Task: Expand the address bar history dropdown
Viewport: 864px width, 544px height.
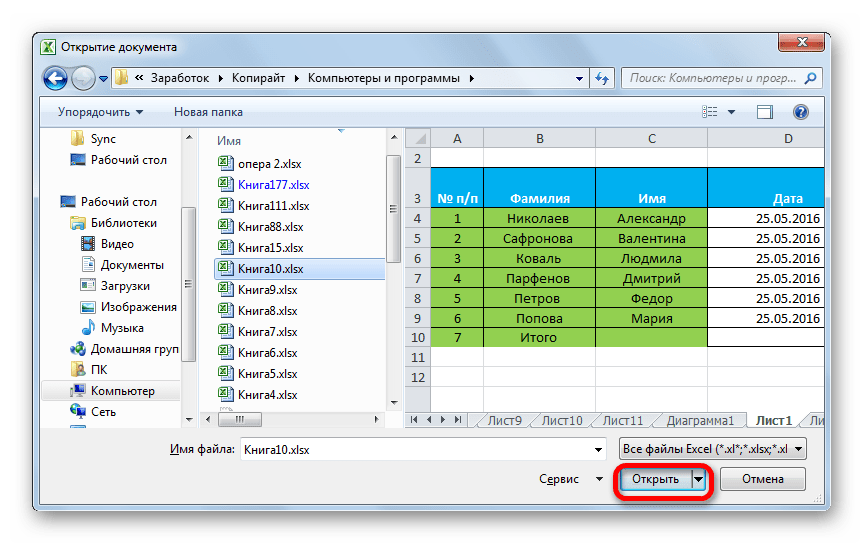Action: [579, 79]
